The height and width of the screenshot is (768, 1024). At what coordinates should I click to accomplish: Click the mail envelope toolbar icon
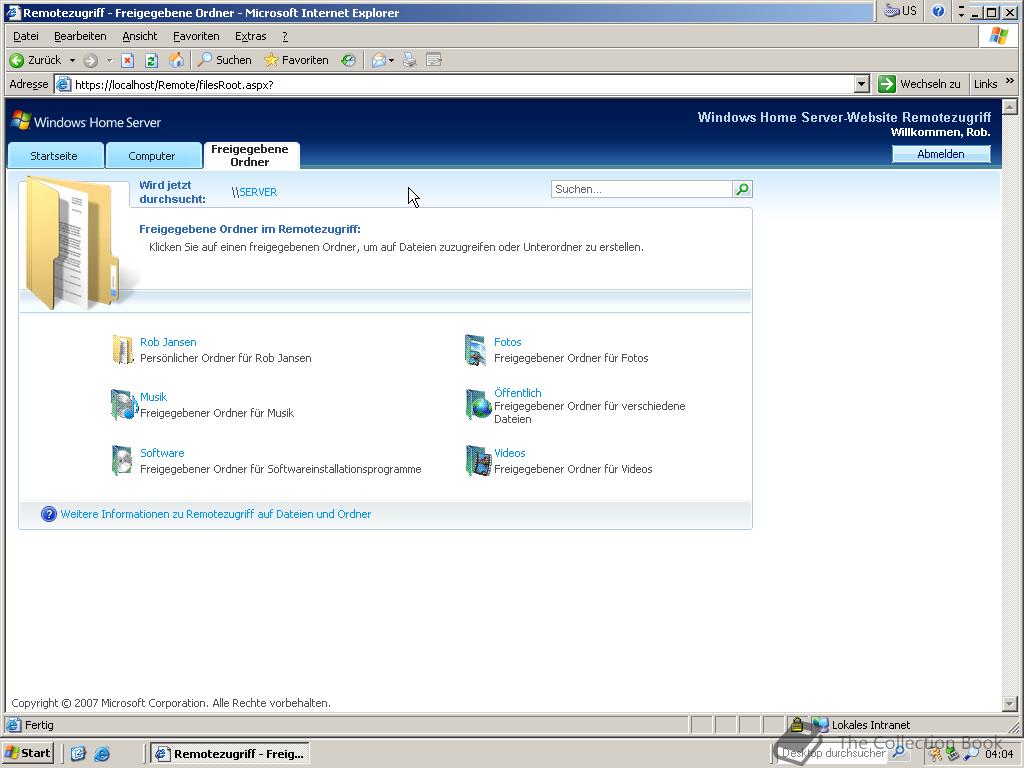point(379,60)
